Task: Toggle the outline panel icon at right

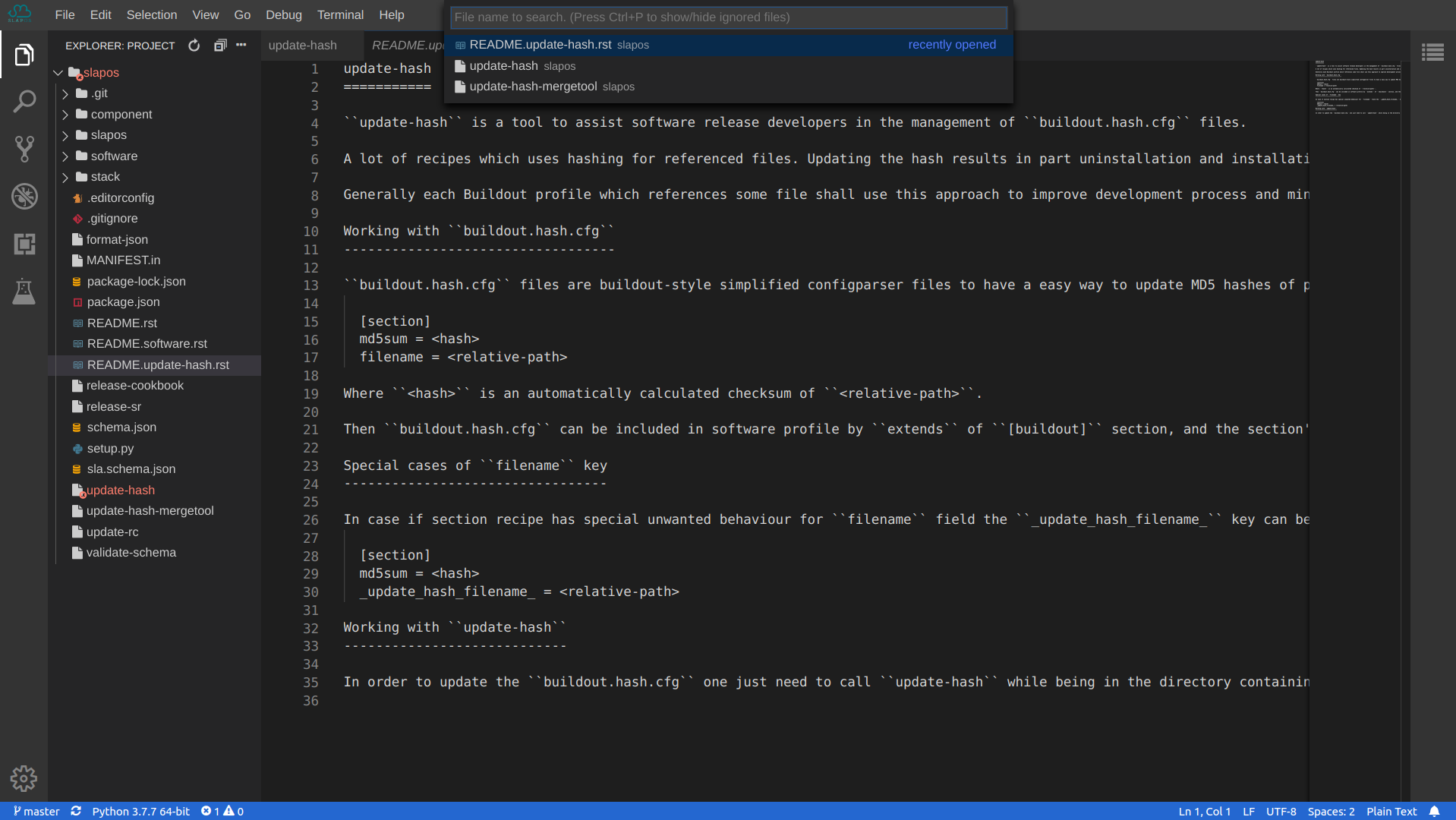Action: [x=1432, y=52]
